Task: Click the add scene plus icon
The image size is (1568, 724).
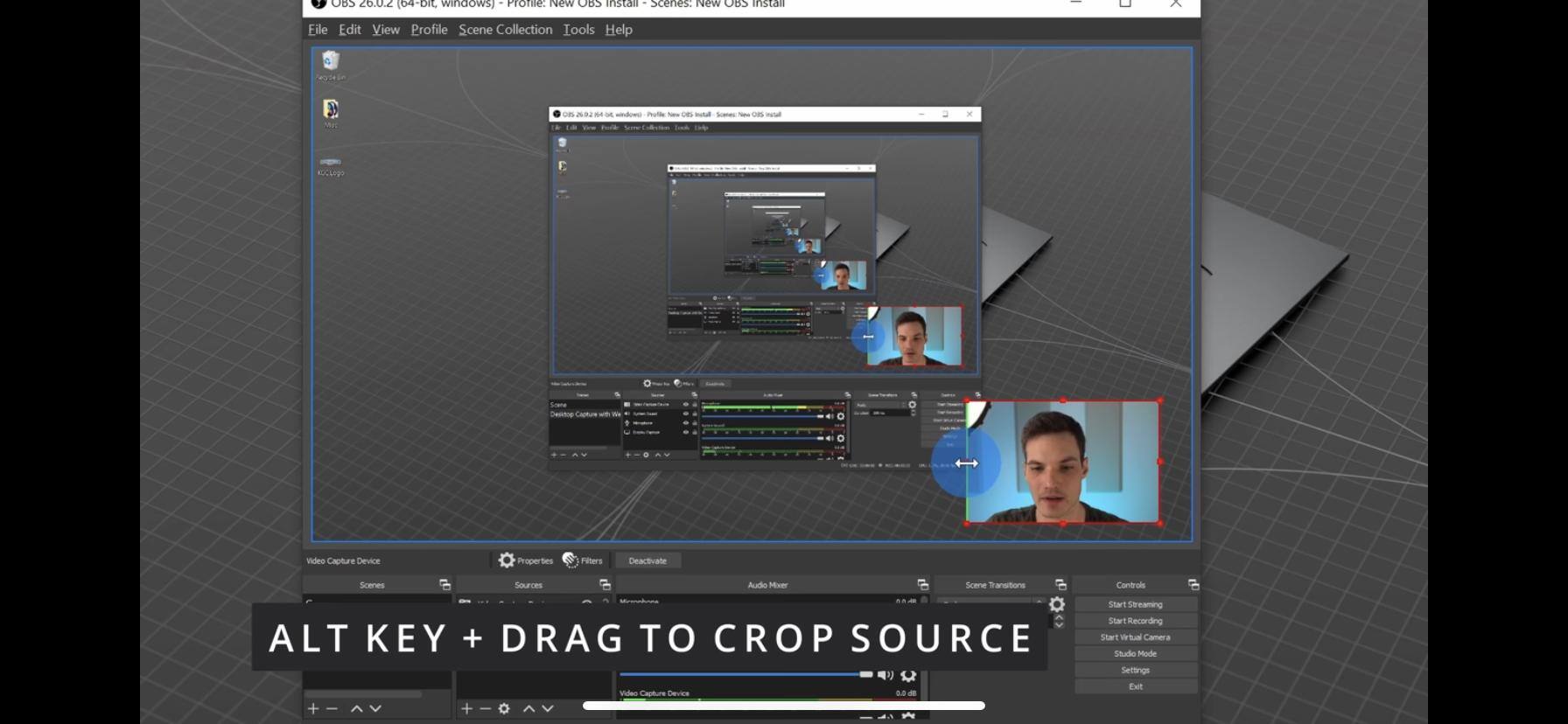Action: click(x=313, y=708)
